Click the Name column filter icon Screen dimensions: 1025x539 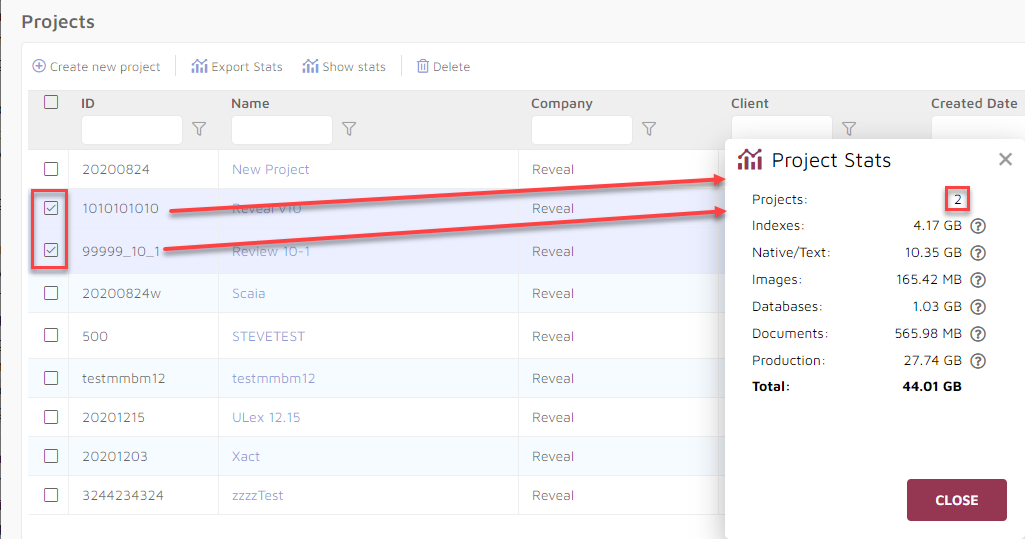click(x=349, y=129)
